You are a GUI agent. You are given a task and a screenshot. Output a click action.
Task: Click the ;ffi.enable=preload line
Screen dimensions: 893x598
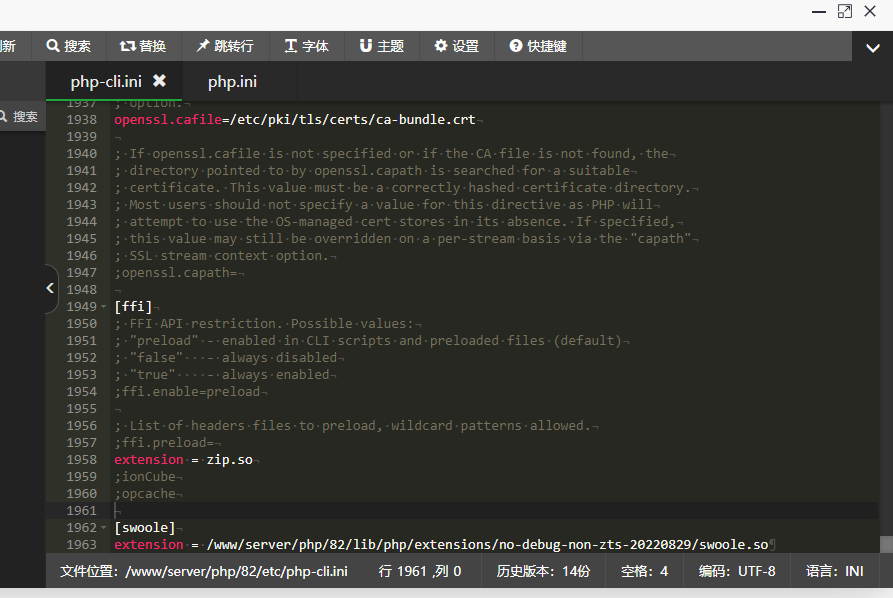(x=187, y=392)
